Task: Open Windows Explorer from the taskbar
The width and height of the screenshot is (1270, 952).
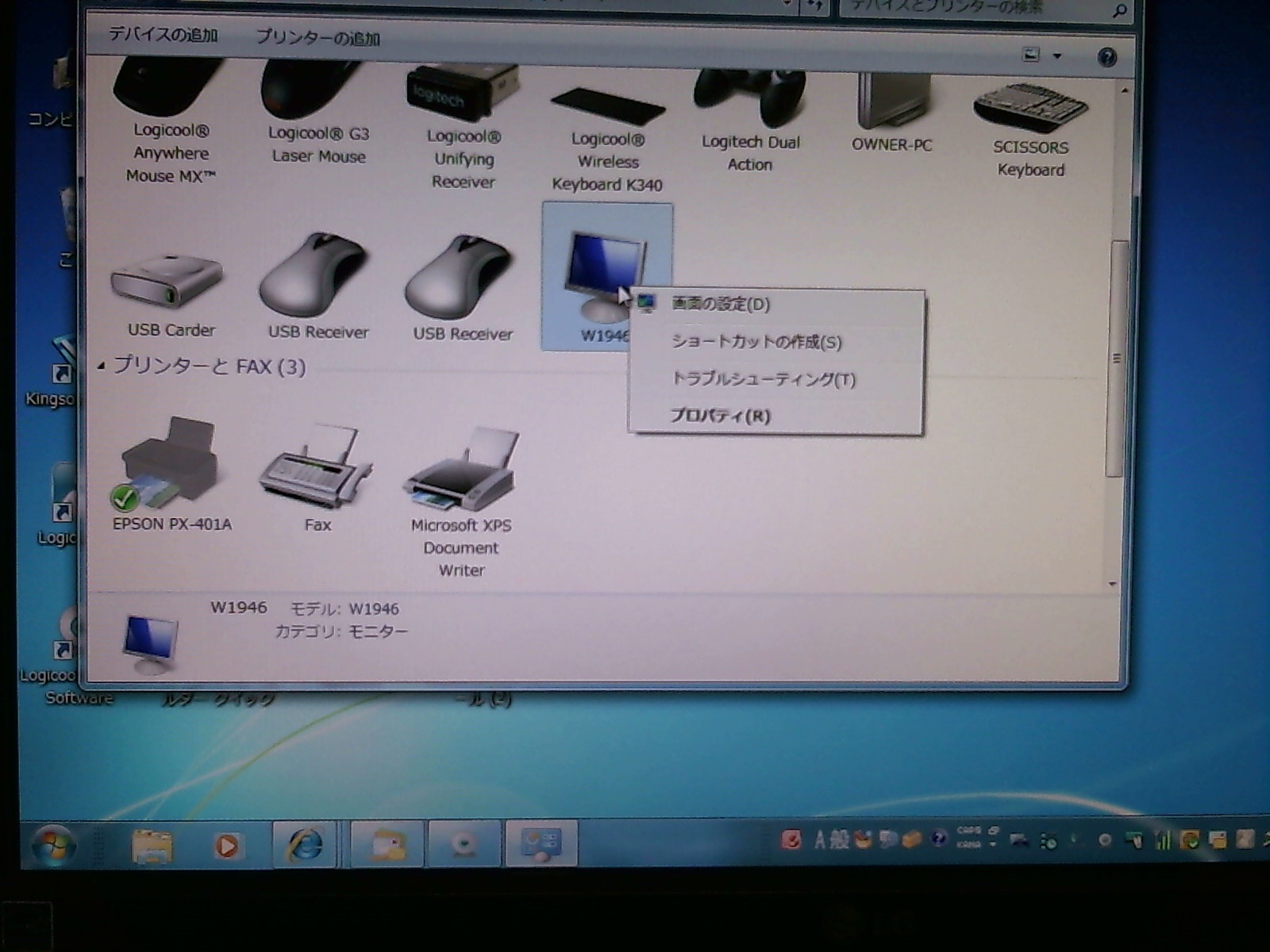Action: click(152, 846)
